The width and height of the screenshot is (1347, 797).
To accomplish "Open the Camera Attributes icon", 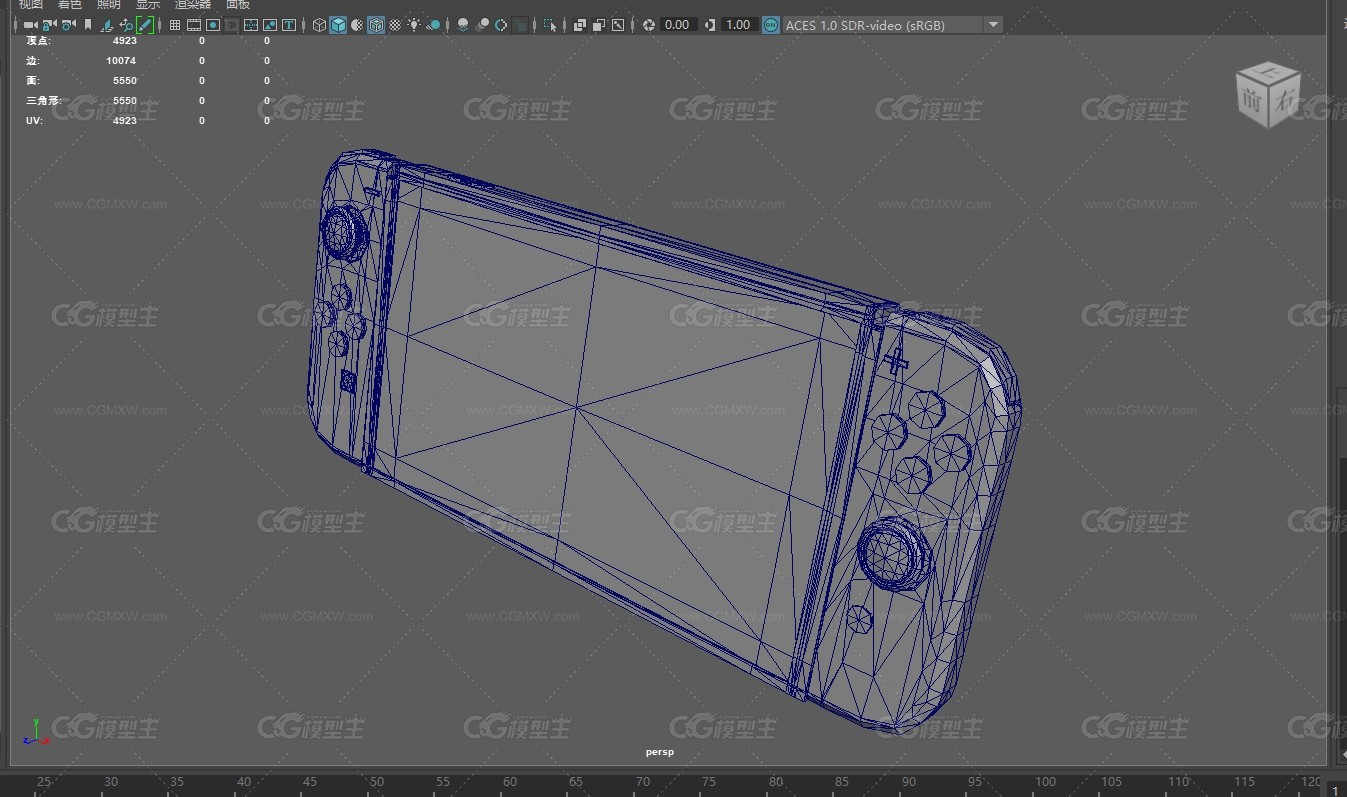I will pyautogui.click(x=68, y=25).
